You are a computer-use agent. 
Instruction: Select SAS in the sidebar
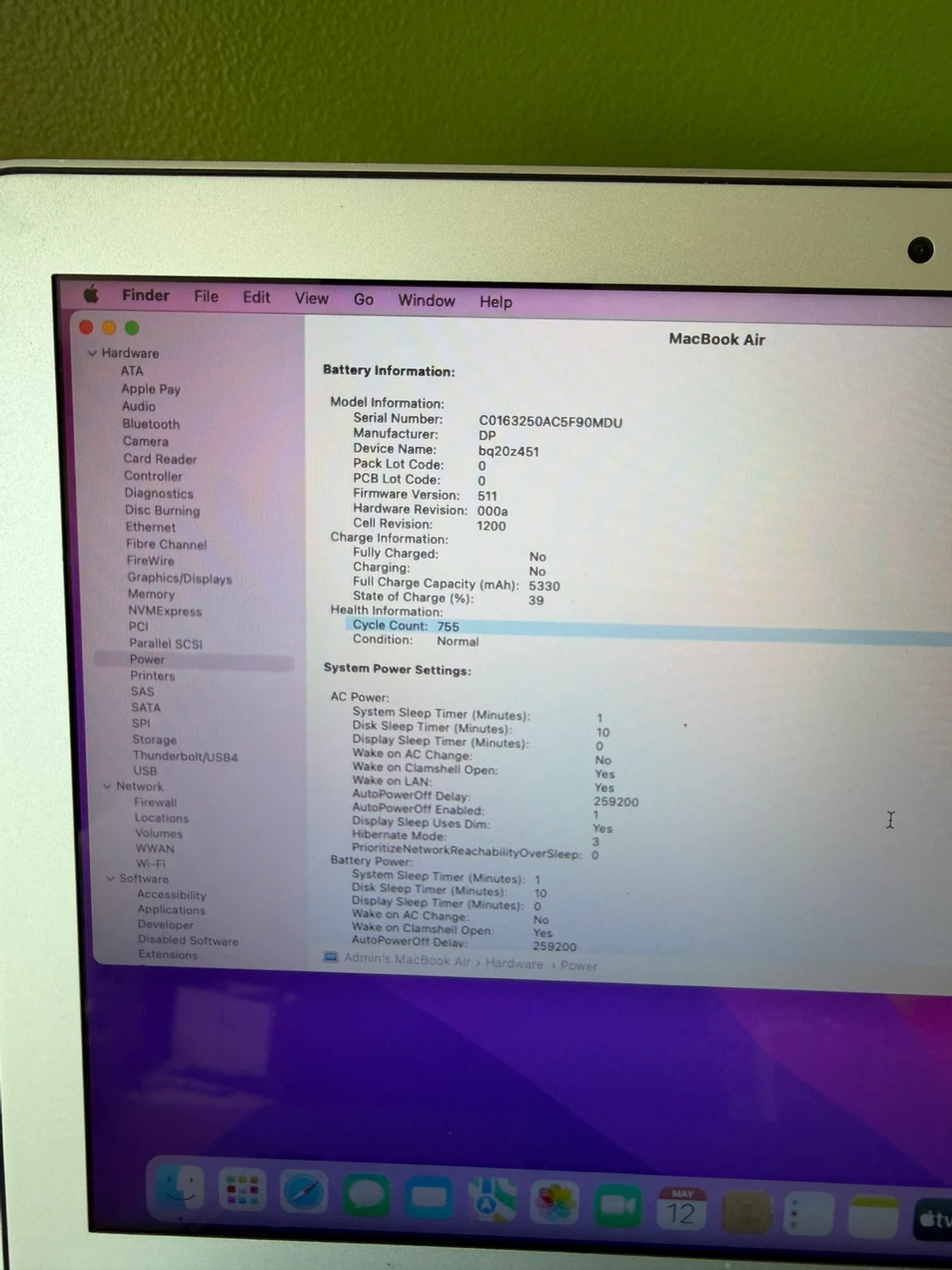coord(142,691)
